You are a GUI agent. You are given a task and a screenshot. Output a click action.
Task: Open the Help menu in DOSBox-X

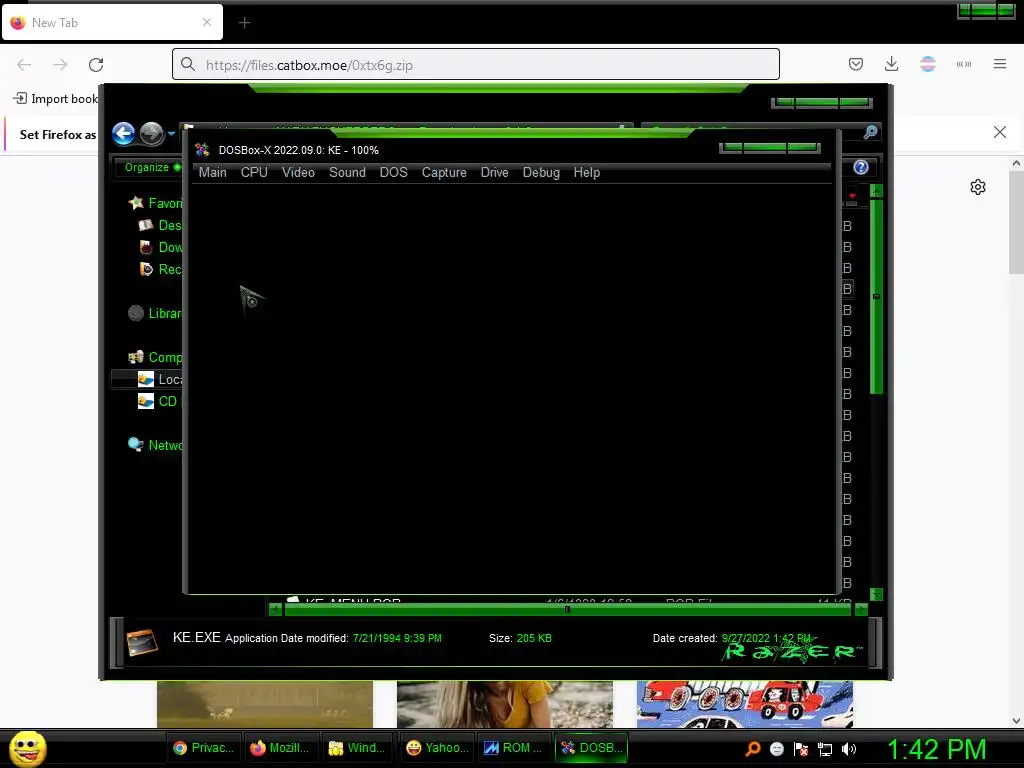[x=586, y=172]
